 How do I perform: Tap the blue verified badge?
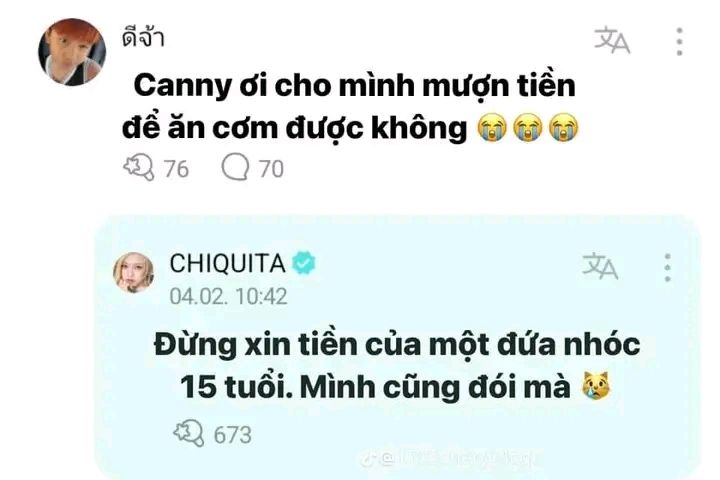coord(304,263)
